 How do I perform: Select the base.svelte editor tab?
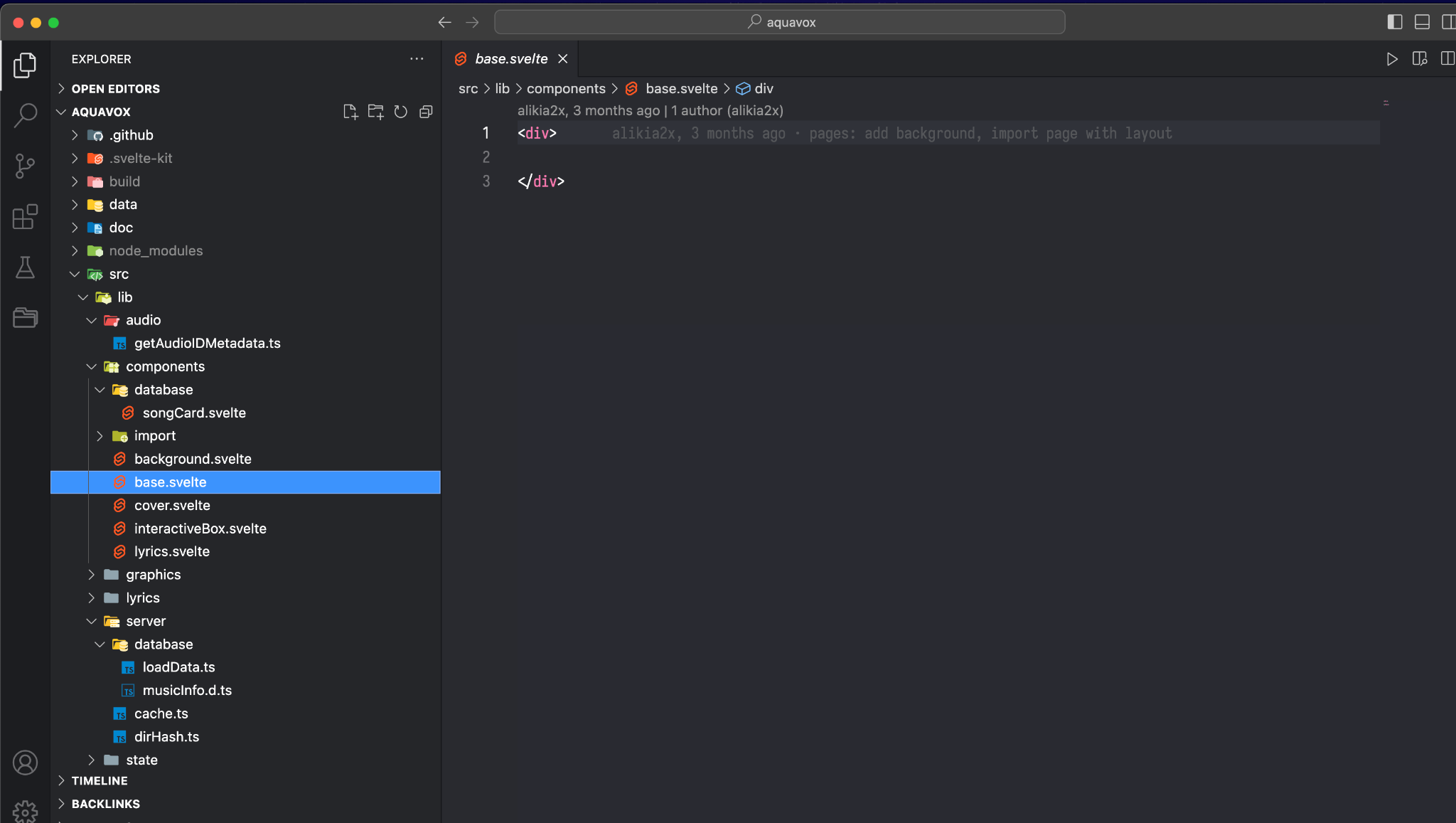(x=510, y=58)
